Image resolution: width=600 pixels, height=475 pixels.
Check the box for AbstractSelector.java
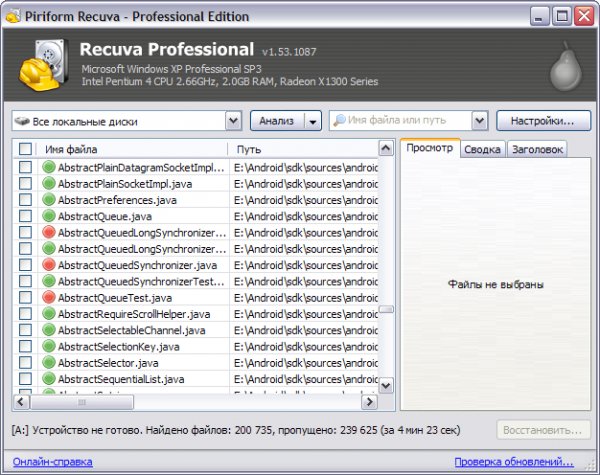tap(25, 362)
